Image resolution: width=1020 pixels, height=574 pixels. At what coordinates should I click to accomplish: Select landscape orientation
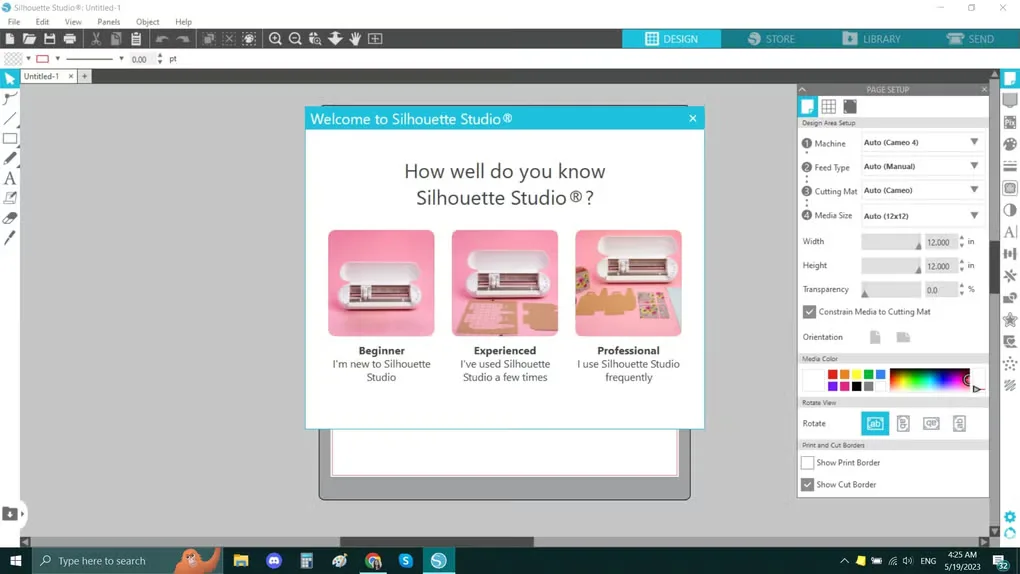pyautogui.click(x=903, y=337)
